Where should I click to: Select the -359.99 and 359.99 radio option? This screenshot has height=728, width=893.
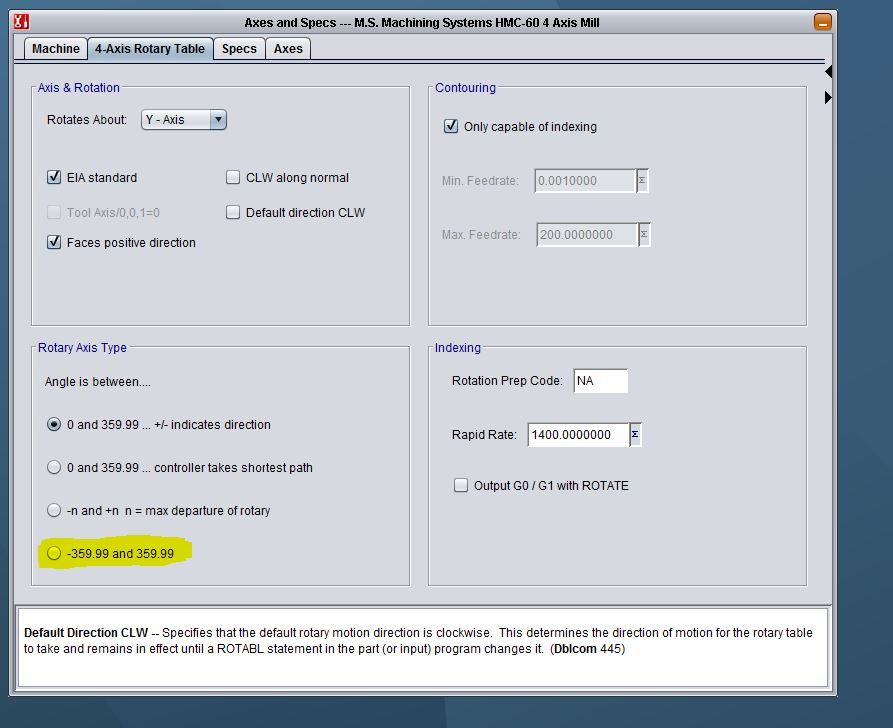tap(55, 554)
